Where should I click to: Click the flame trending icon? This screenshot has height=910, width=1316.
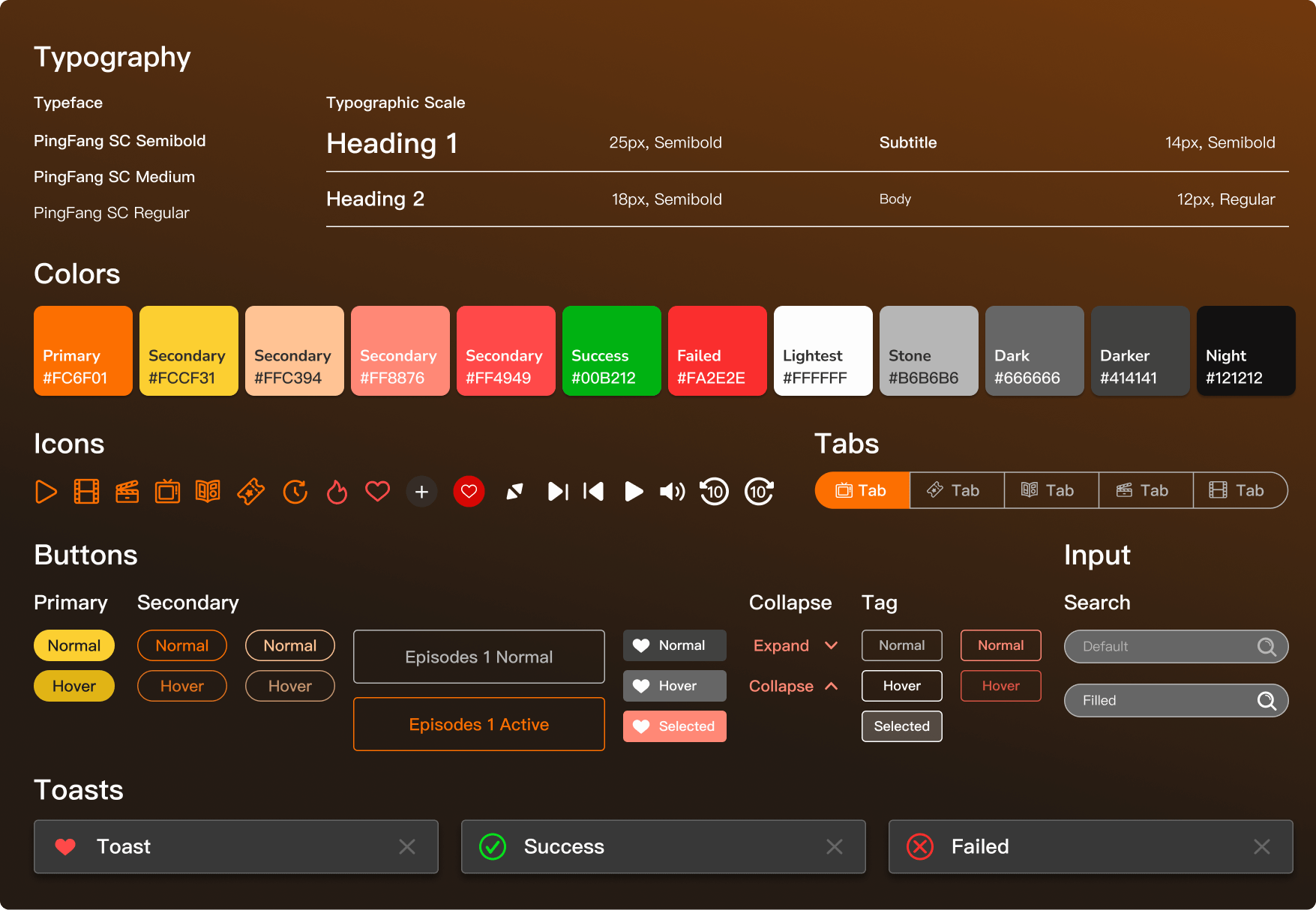click(337, 492)
